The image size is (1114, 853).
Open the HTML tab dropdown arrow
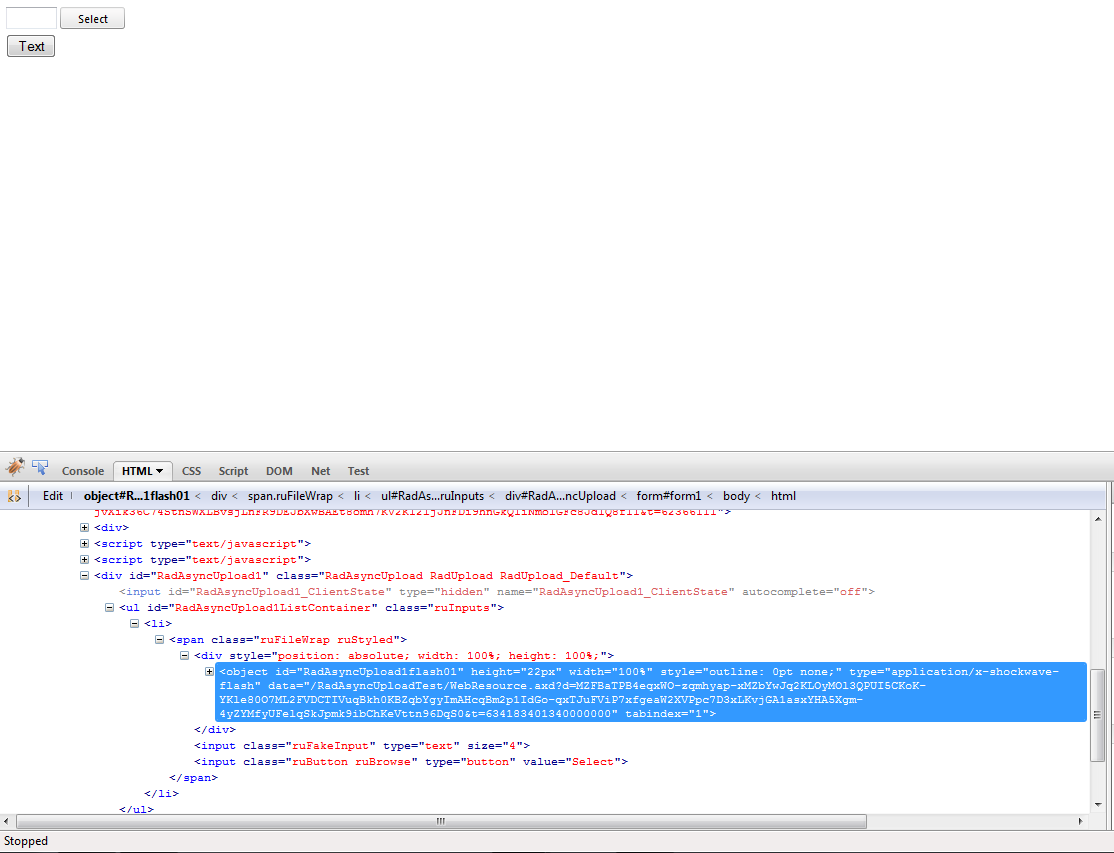pyautogui.click(x=160, y=471)
